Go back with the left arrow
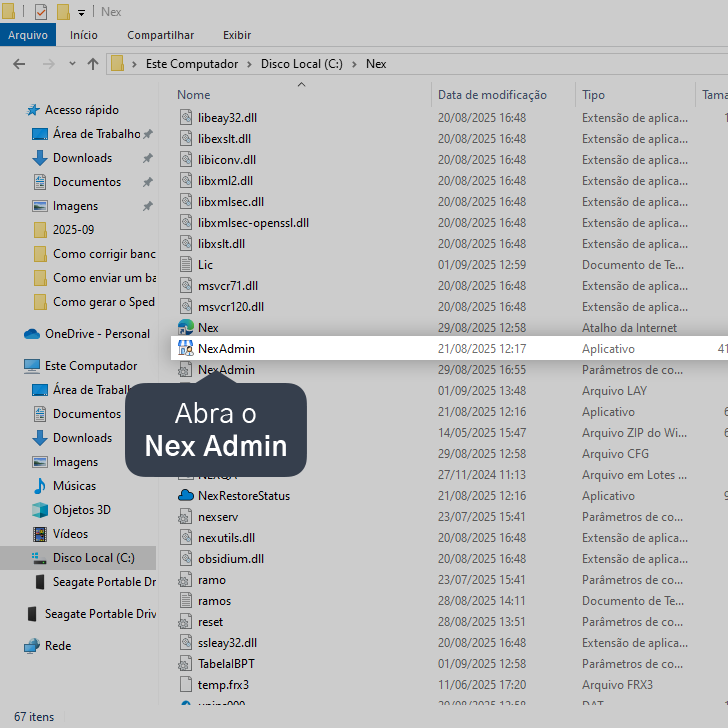 click(19, 64)
